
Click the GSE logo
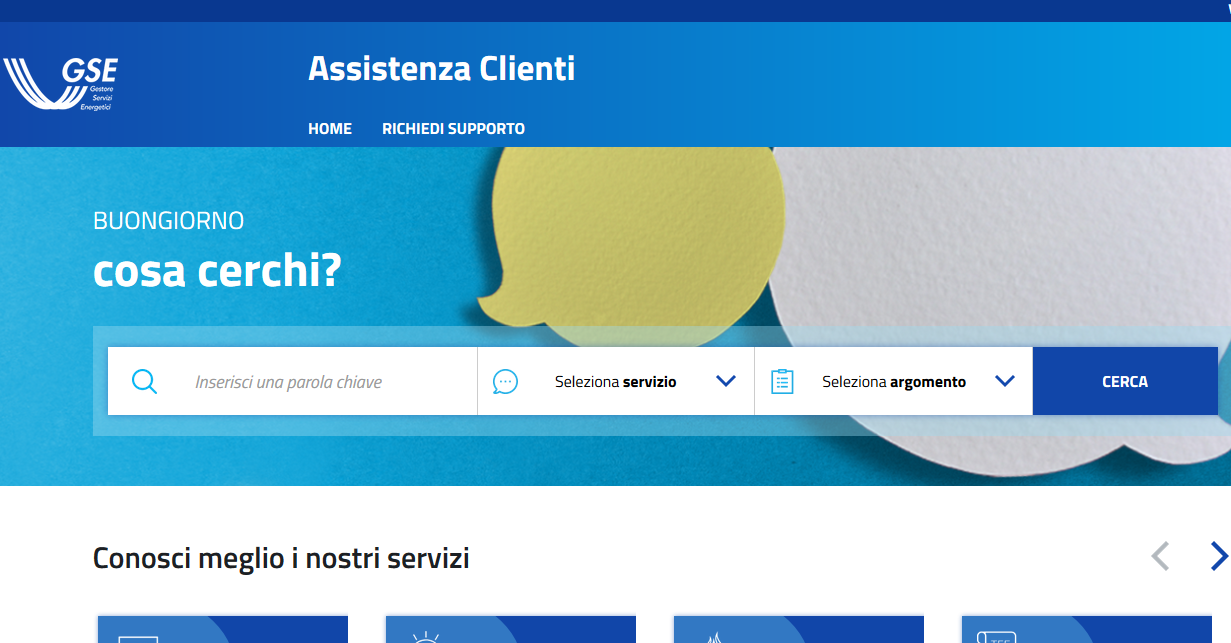click(61, 84)
